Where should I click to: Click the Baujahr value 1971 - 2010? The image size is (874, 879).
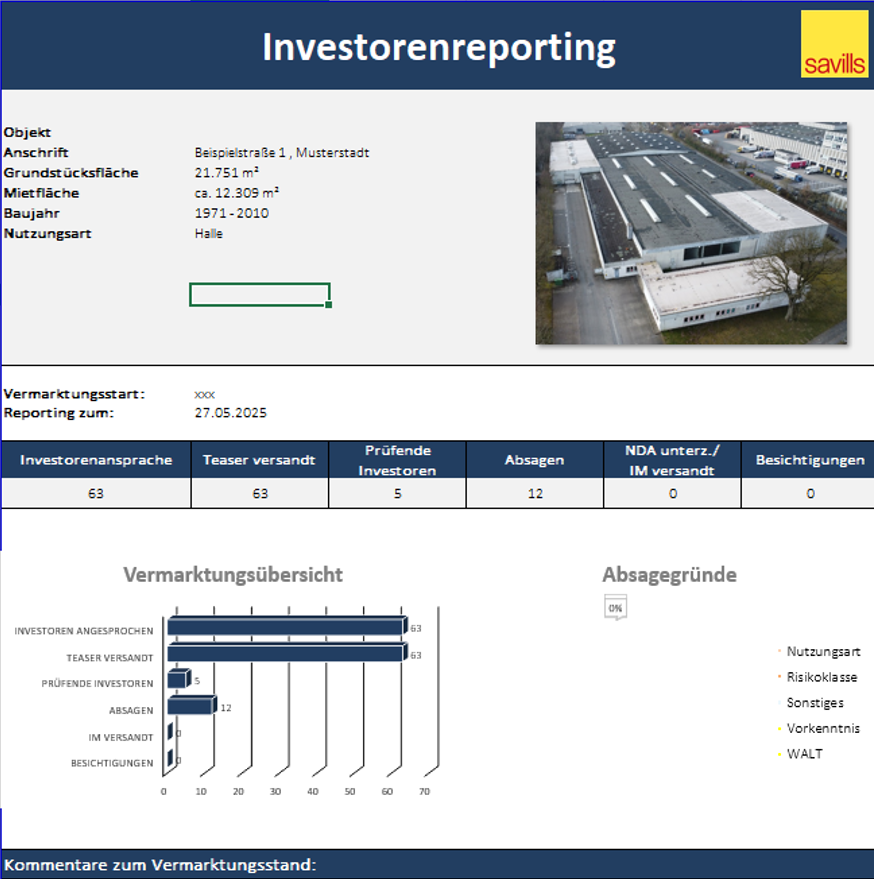point(231,213)
